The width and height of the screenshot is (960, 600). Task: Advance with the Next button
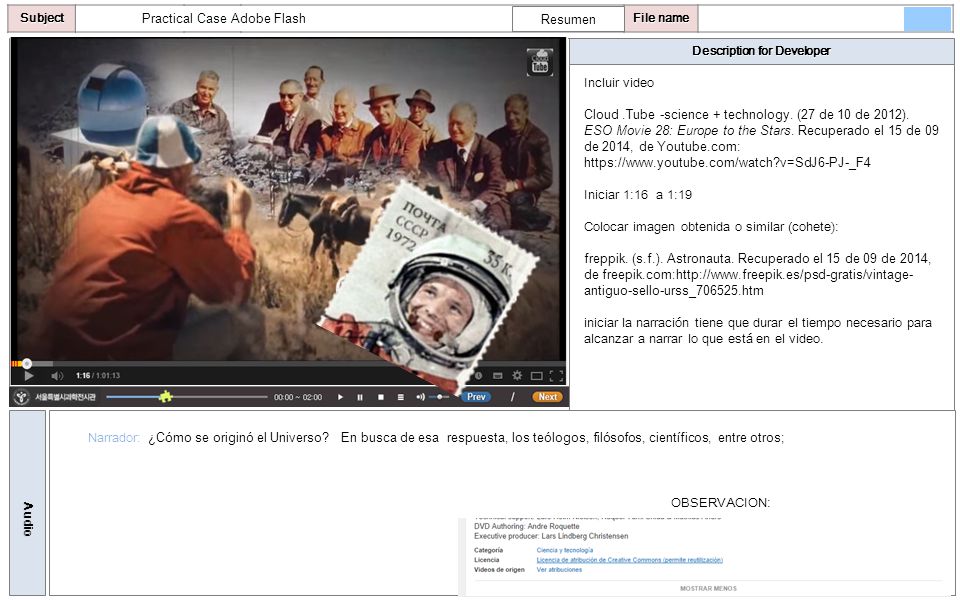click(547, 397)
